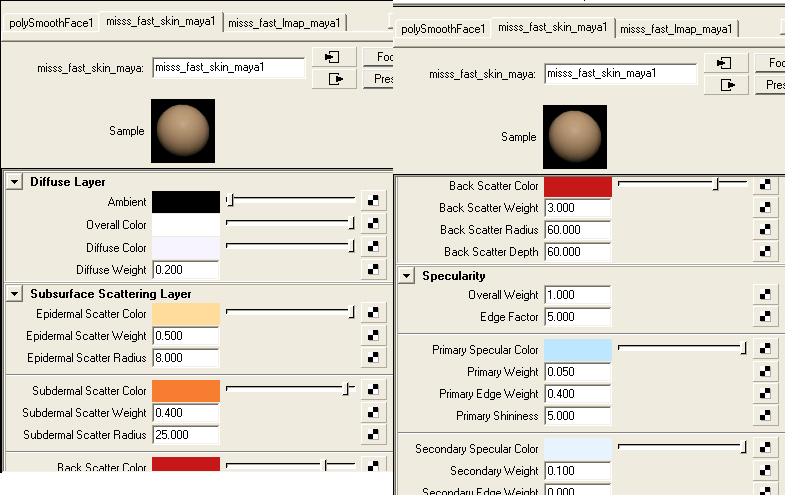785x495 pixels.
Task: Click the Sample sphere swatch in left panel
Action: (x=183, y=131)
